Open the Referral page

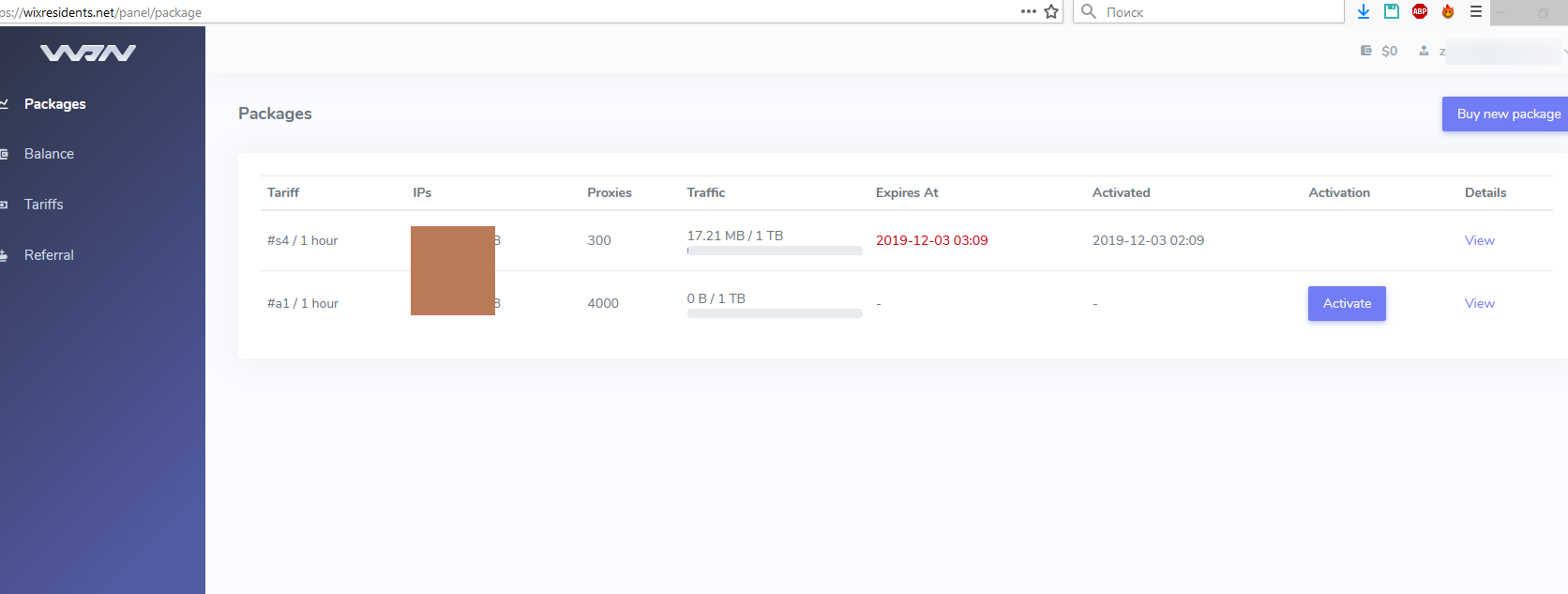pos(49,255)
